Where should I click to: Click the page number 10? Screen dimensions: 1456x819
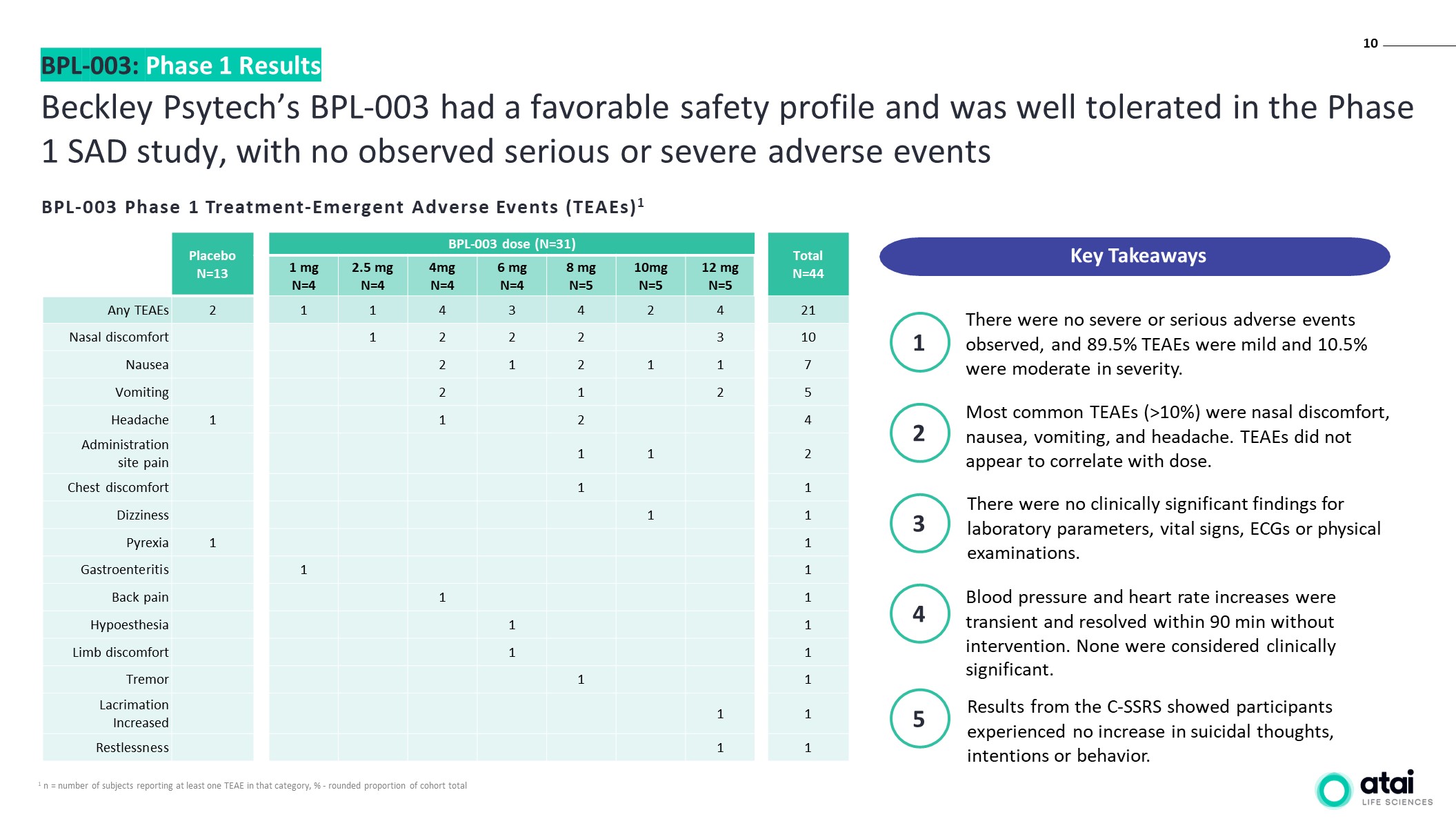[x=1370, y=43]
